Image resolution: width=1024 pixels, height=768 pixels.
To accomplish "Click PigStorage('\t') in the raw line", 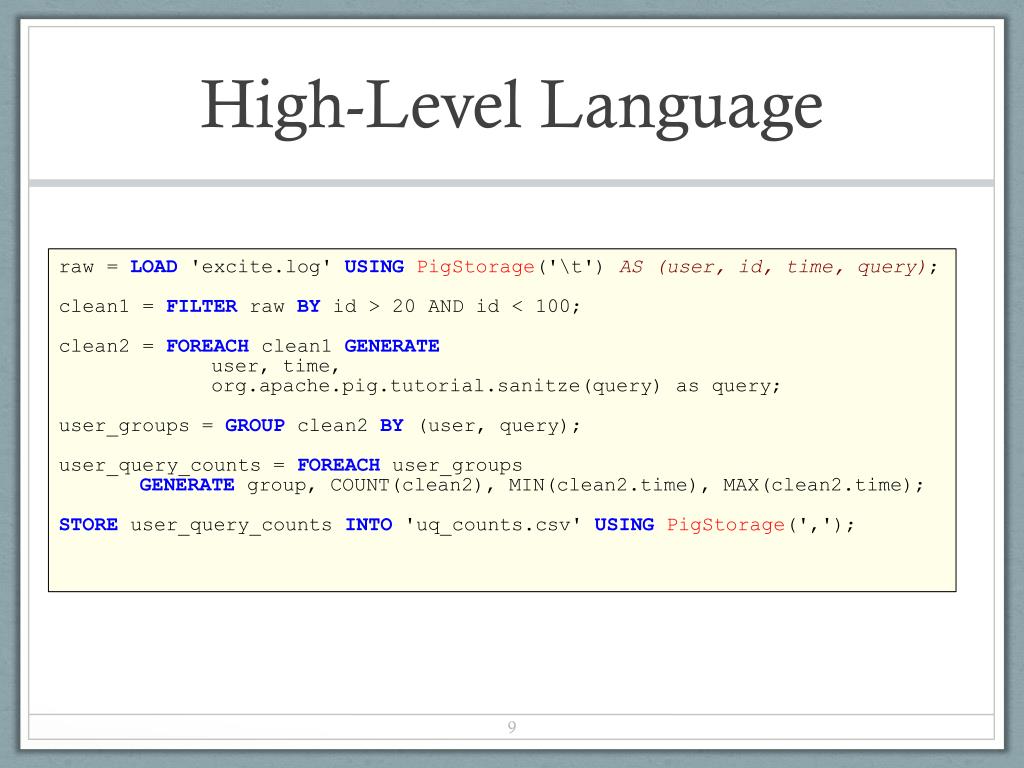I will pos(510,267).
